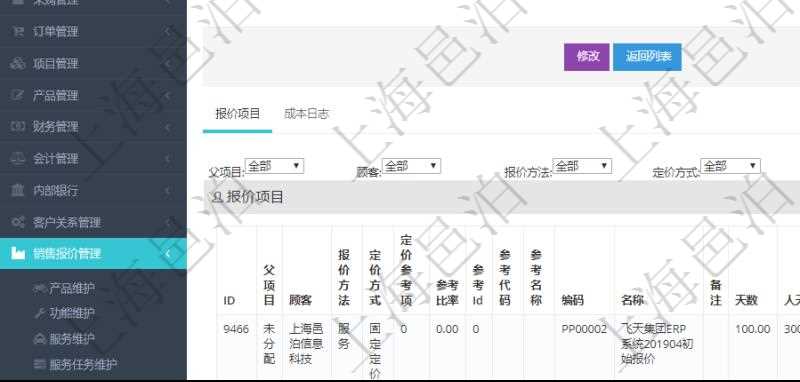This screenshot has width=800, height=382.
Task: Click the 名称 column header
Action: click(x=633, y=300)
